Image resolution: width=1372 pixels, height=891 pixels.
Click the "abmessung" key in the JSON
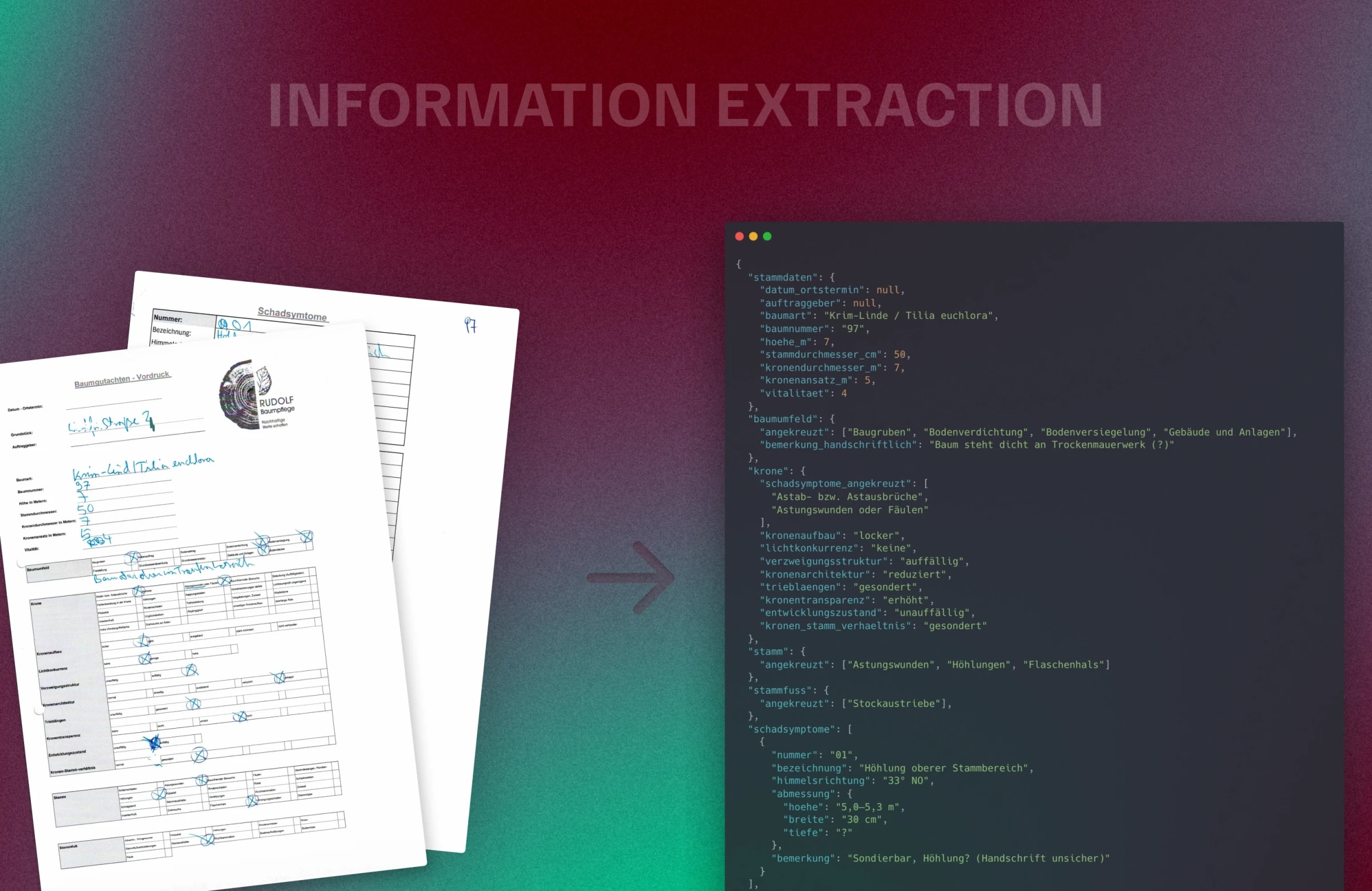click(x=803, y=794)
